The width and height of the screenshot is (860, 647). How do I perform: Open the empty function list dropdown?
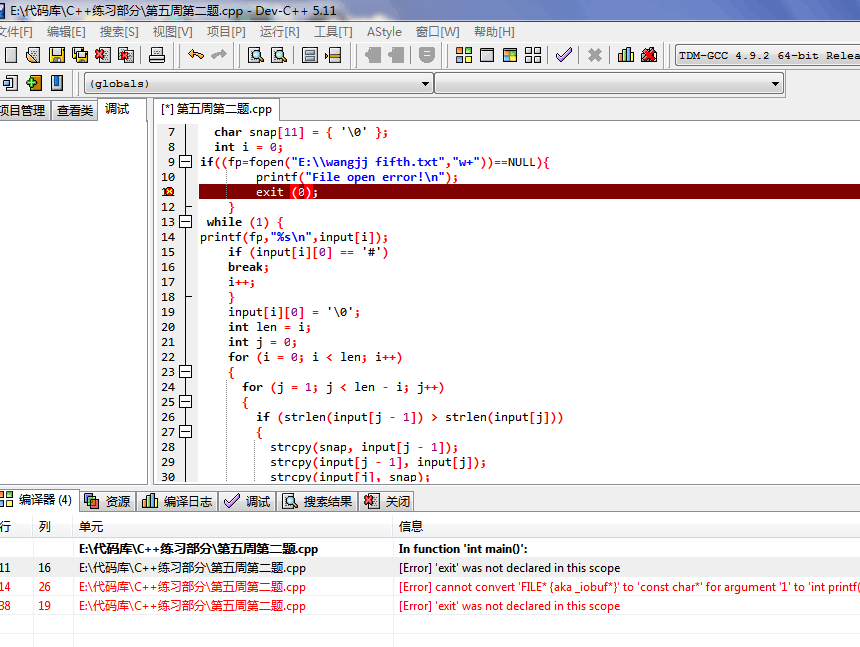(x=609, y=84)
